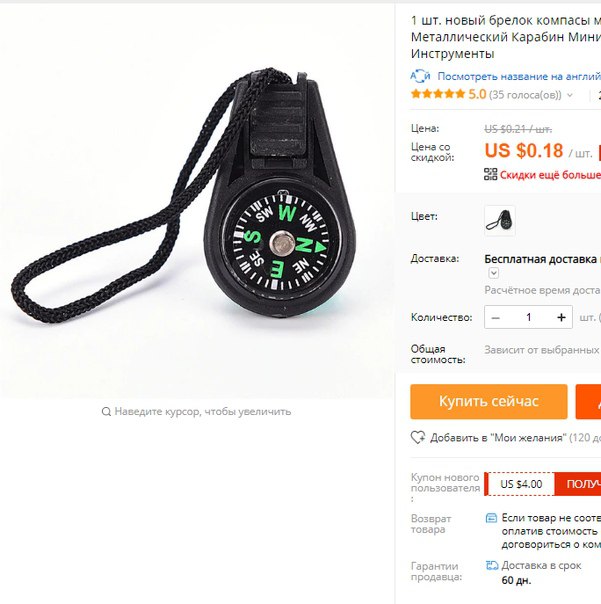Click the orange 'Купить сейчас' button
The image size is (601, 604).
[489, 401]
